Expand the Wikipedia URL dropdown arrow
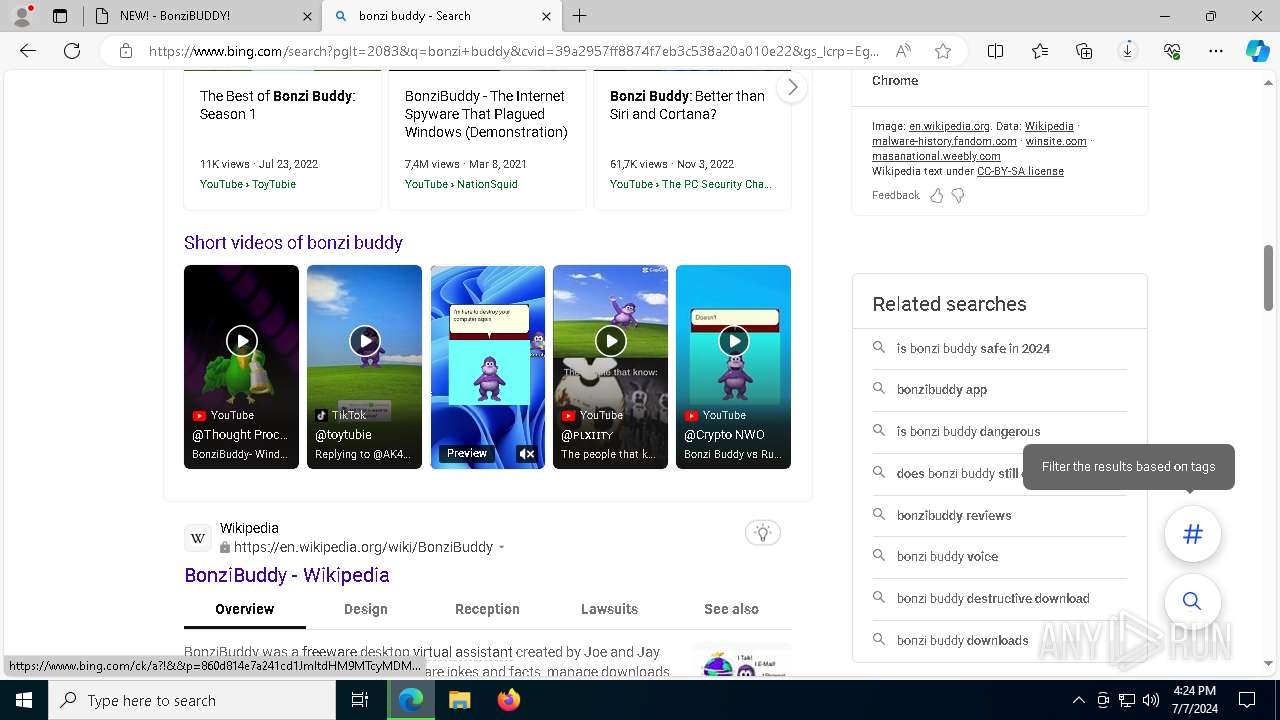 coord(501,548)
